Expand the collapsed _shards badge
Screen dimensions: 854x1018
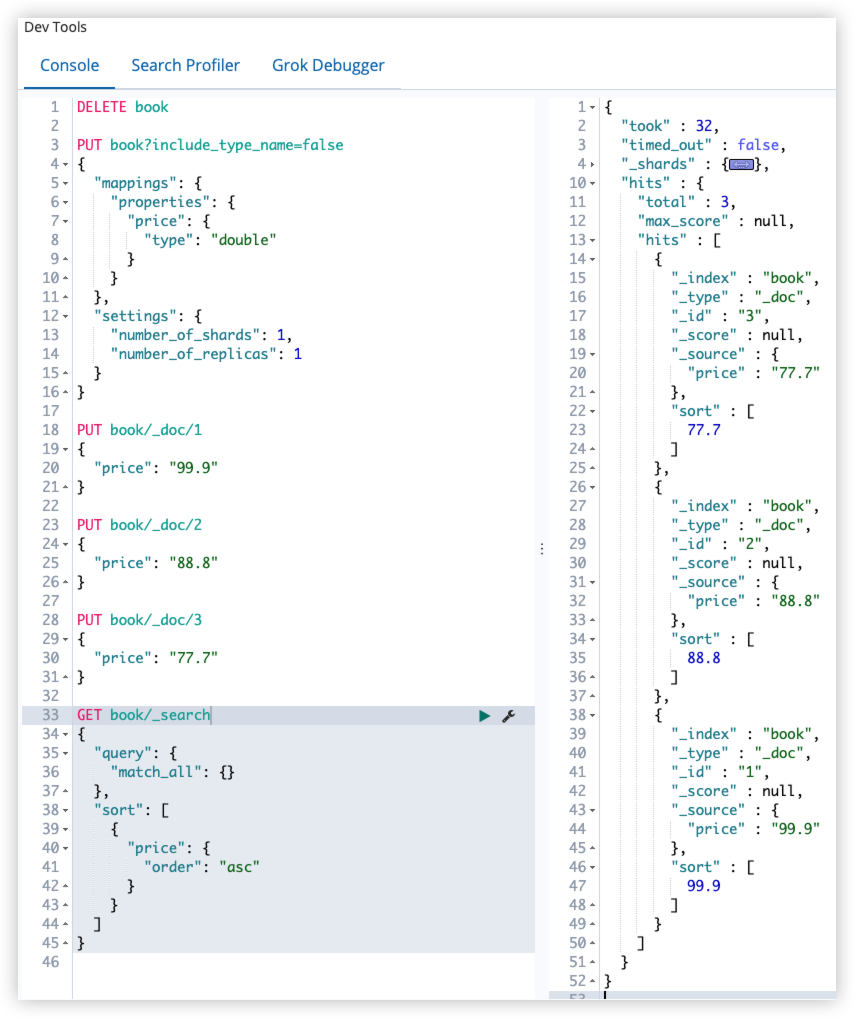[x=742, y=164]
